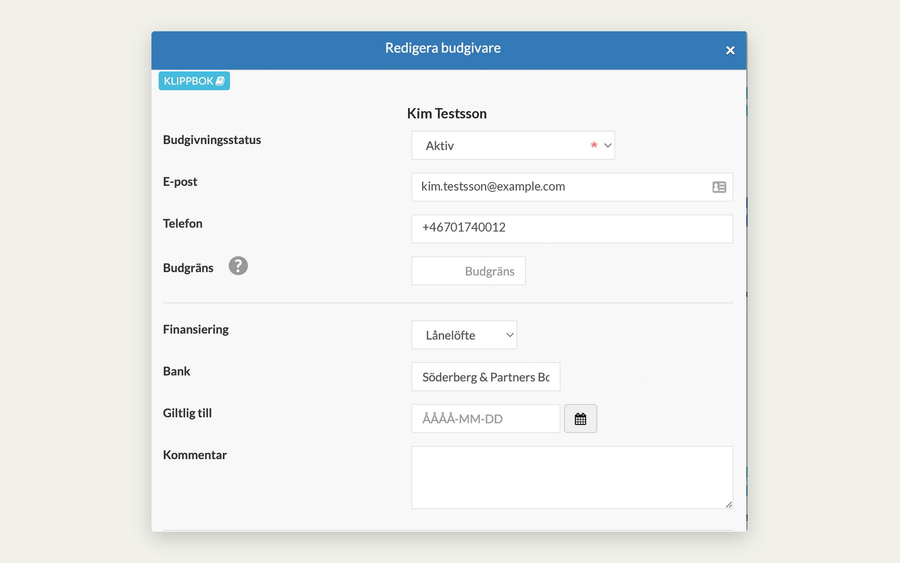Image resolution: width=900 pixels, height=563 pixels.
Task: Open the Budgivningsstatus dropdown showing Aktiv
Action: (513, 146)
